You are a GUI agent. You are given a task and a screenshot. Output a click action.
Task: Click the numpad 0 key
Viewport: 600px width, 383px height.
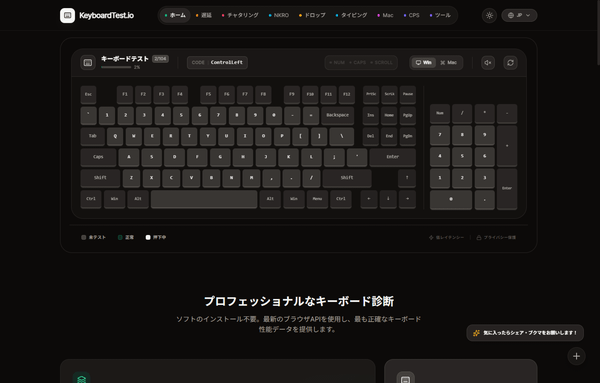point(451,200)
